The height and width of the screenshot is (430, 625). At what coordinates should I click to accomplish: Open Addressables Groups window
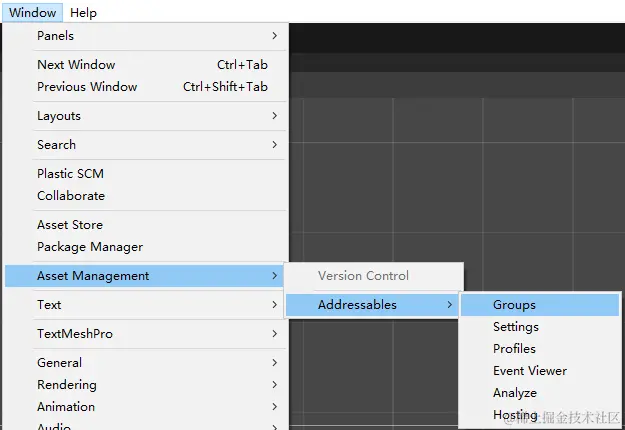coord(514,305)
